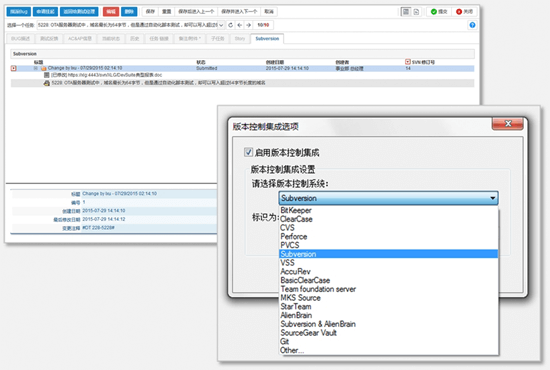
Task: Choose Other... from the list
Action: (388, 350)
